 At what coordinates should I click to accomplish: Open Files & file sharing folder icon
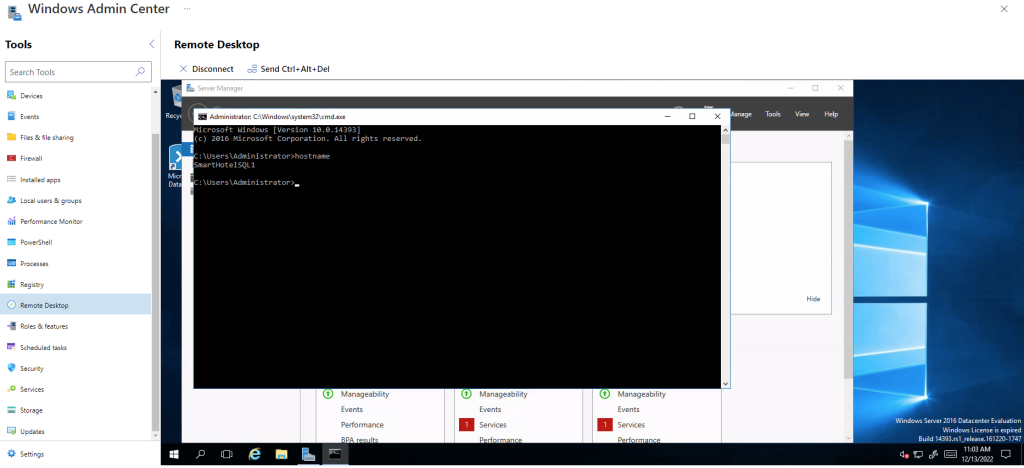point(11,137)
